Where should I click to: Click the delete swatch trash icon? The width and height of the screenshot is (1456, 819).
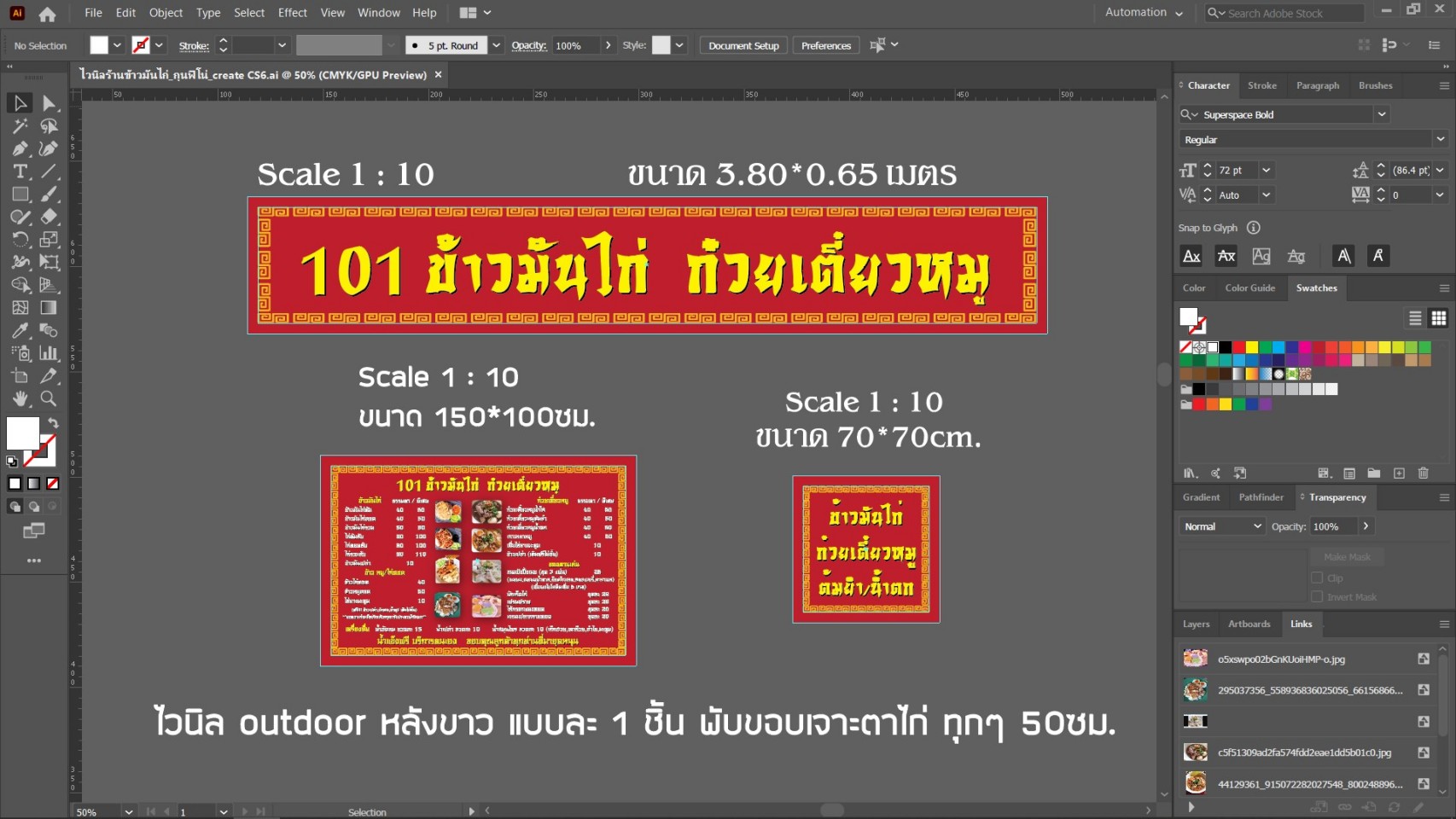(x=1423, y=473)
